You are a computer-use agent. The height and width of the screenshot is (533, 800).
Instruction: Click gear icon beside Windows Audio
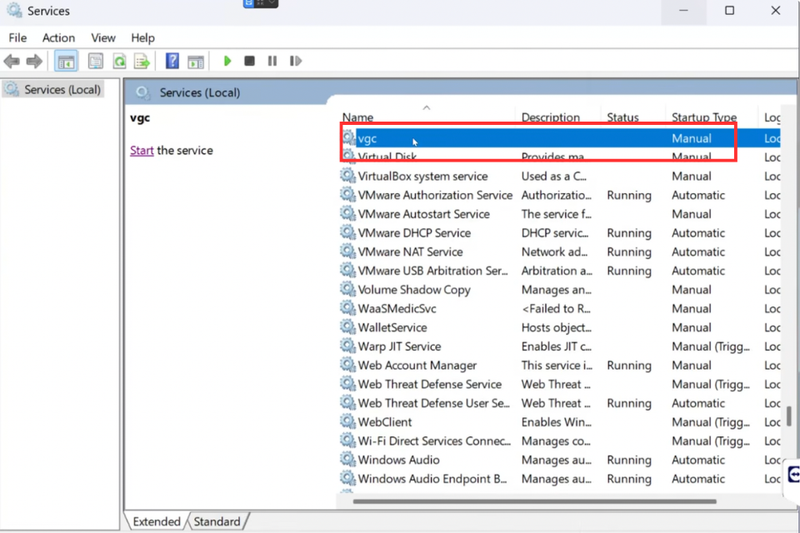(x=348, y=459)
